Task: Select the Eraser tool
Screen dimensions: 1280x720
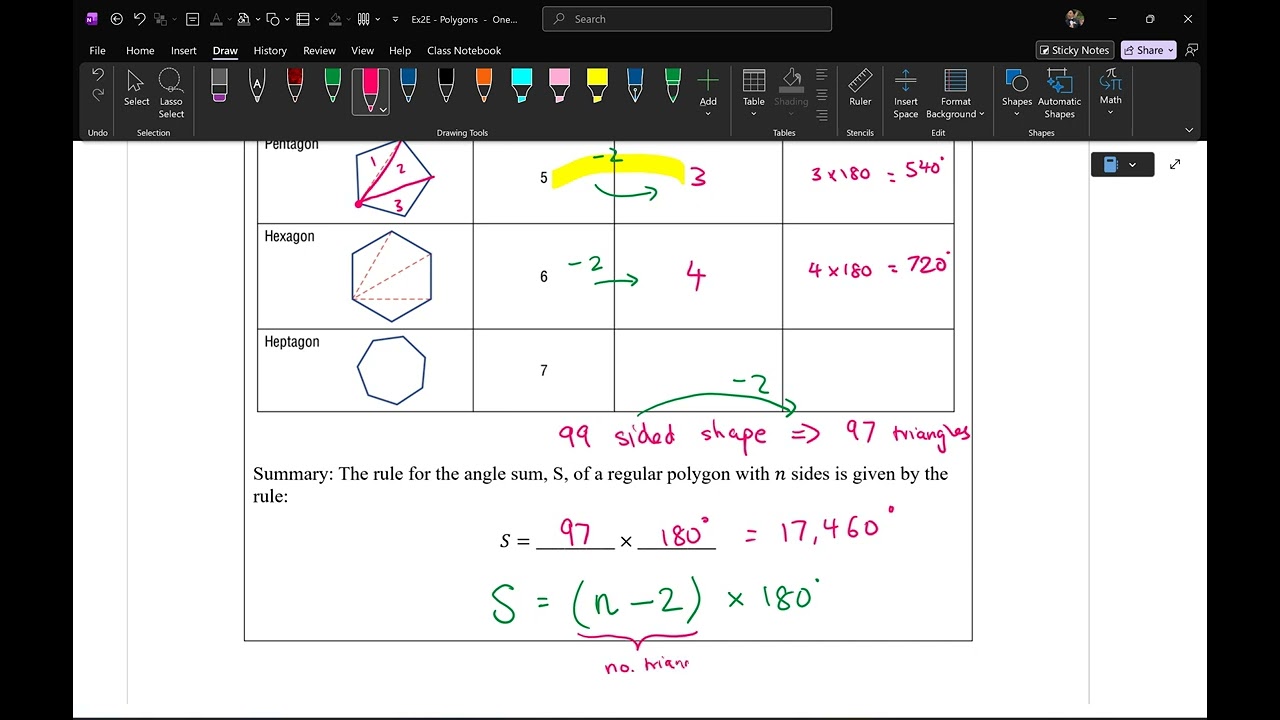Action: [x=219, y=85]
